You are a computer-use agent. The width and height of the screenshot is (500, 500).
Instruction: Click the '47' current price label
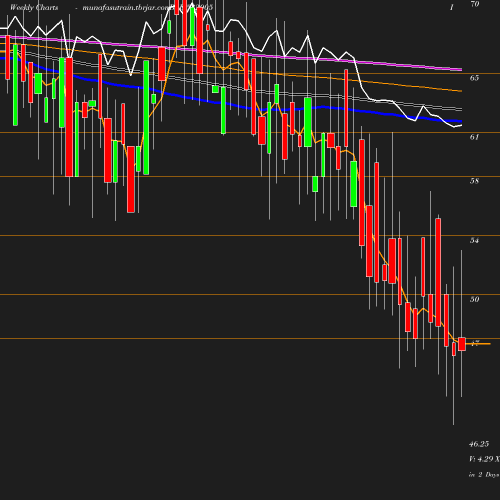[x=475, y=343]
